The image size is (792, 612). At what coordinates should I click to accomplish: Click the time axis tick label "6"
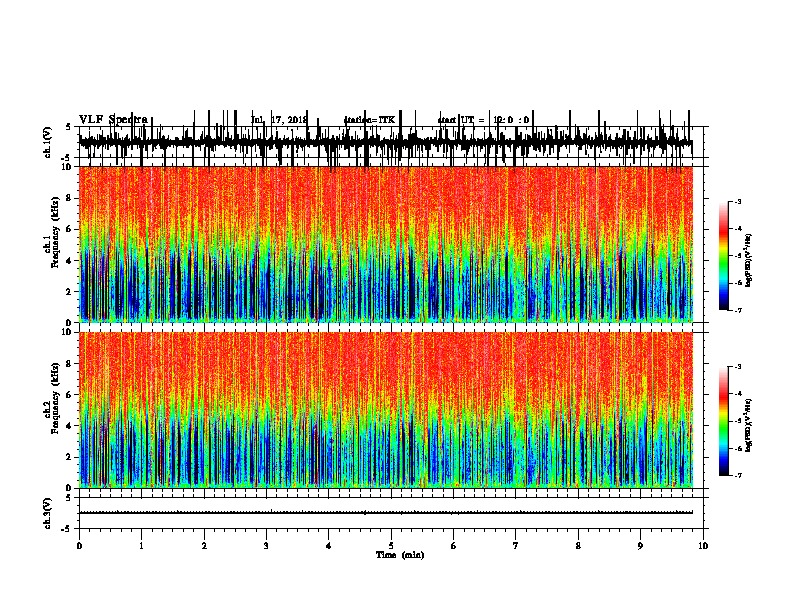pos(454,546)
